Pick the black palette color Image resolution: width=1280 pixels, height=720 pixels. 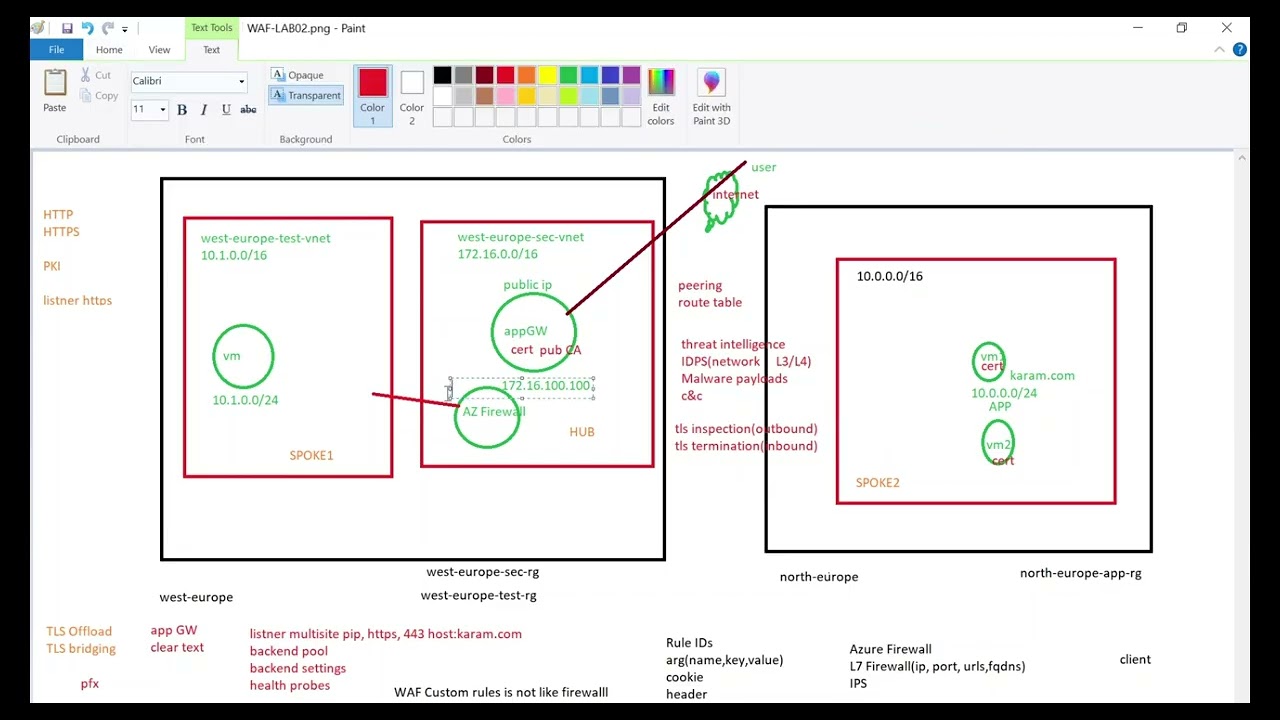[x=442, y=75]
